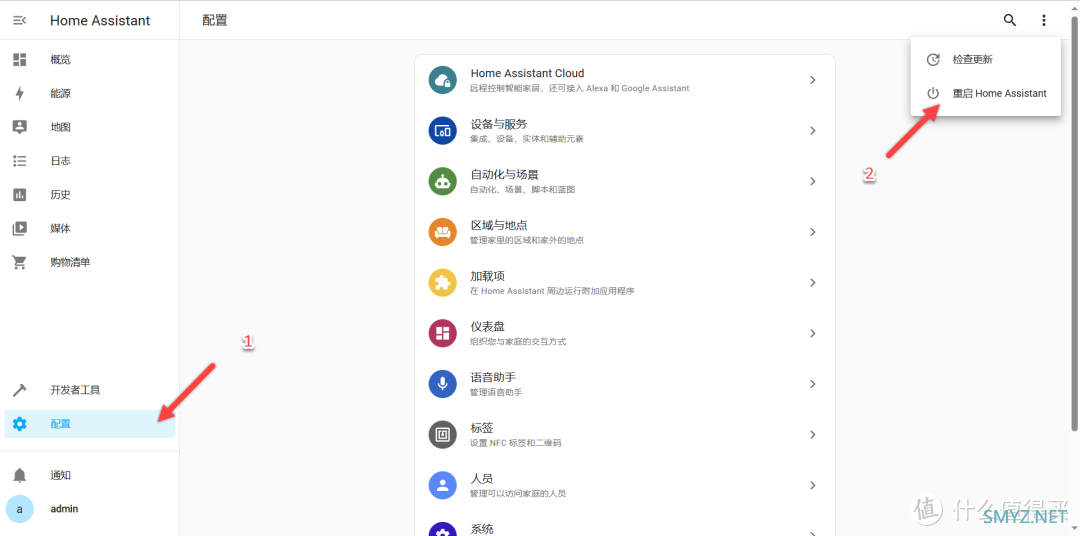Open admin user profile label
The width and height of the screenshot is (1080, 536).
[x=64, y=509]
